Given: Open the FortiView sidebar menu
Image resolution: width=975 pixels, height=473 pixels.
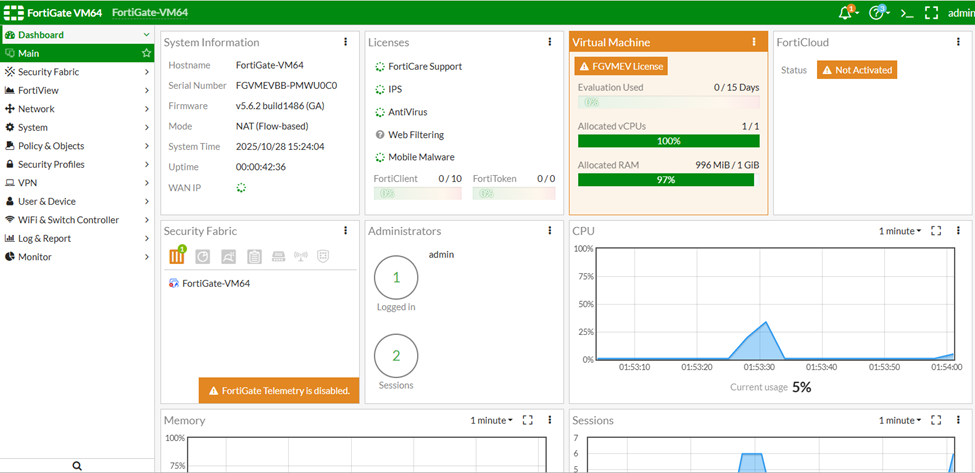Looking at the screenshot, I should [x=77, y=91].
